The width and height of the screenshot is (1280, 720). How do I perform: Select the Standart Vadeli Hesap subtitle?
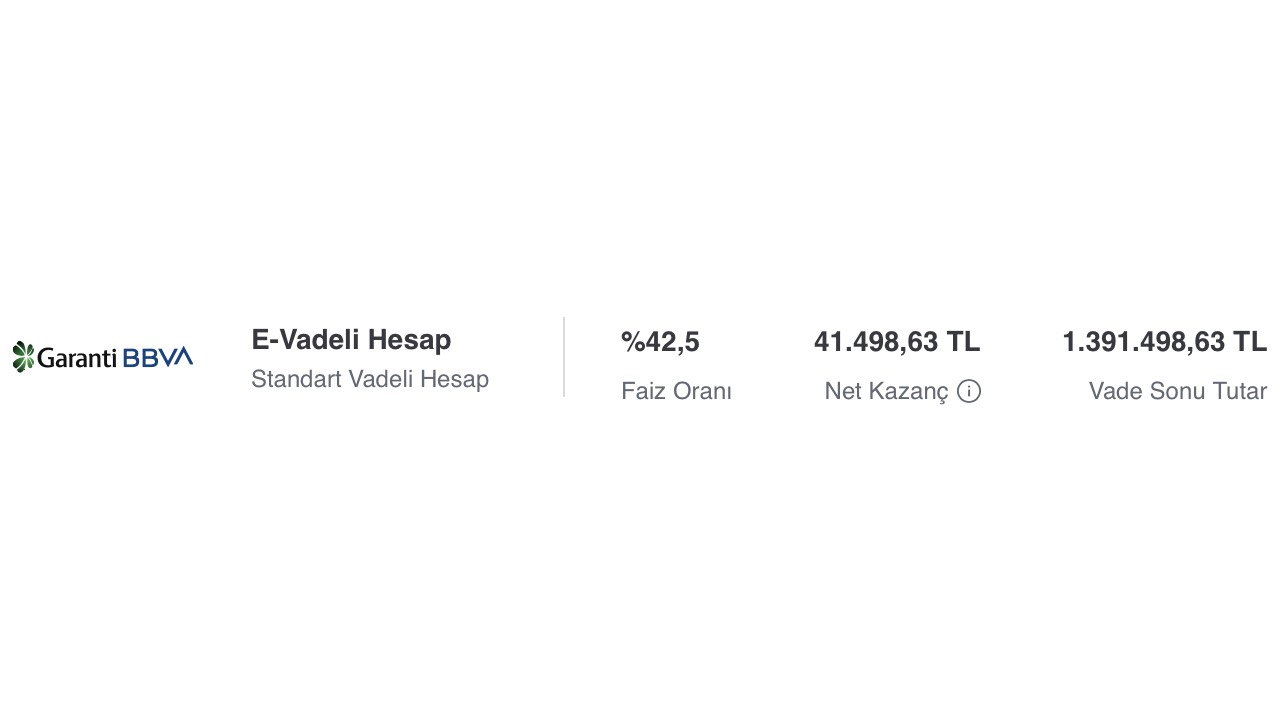click(369, 380)
